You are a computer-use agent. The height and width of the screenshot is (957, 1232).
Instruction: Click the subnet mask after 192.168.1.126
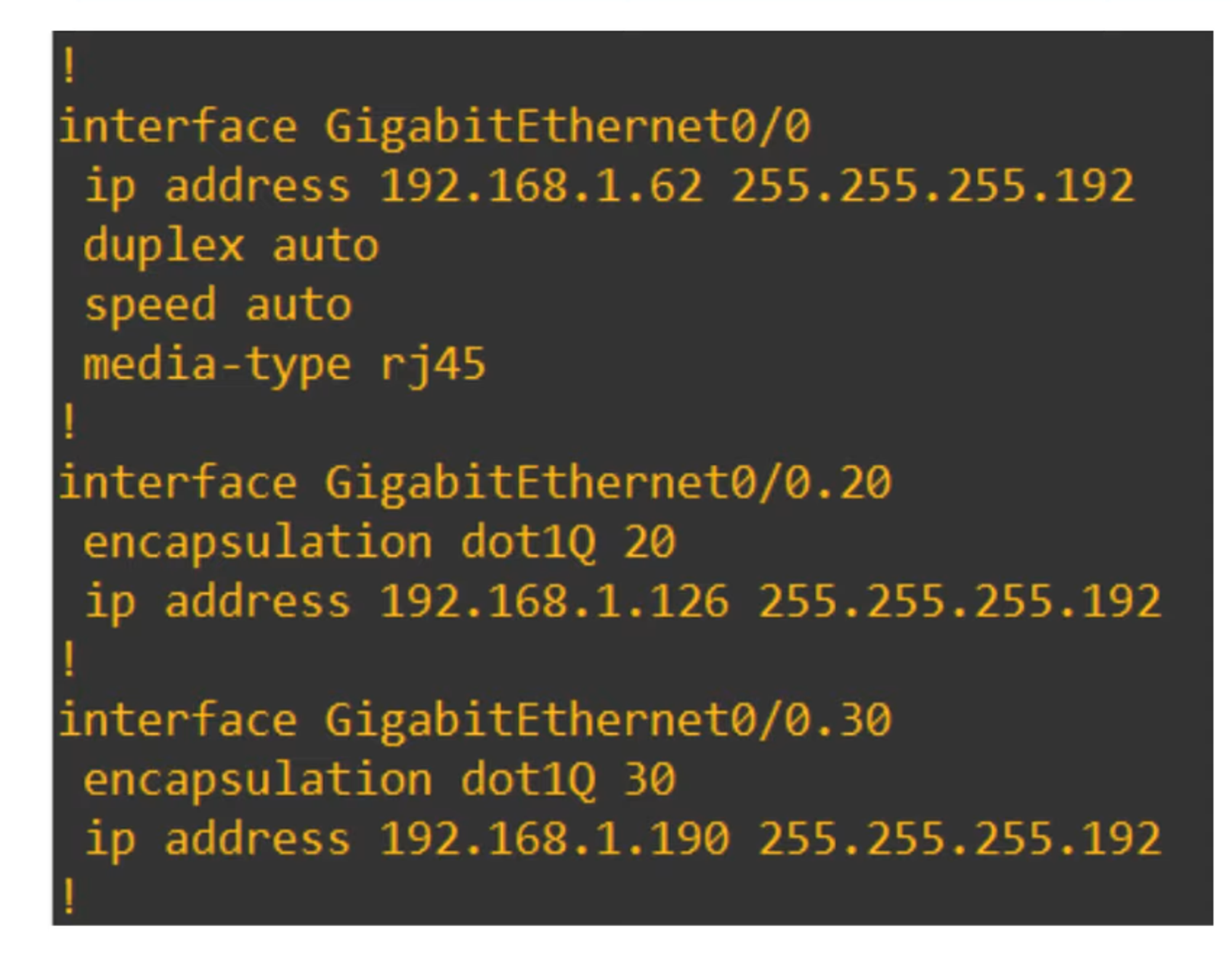960,601
